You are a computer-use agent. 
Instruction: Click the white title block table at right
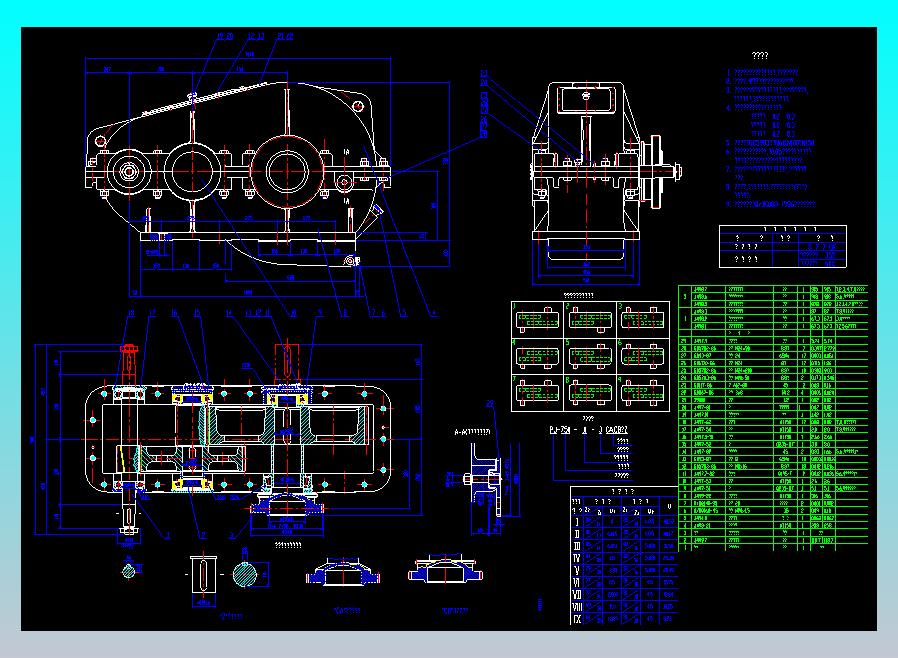coord(782,246)
